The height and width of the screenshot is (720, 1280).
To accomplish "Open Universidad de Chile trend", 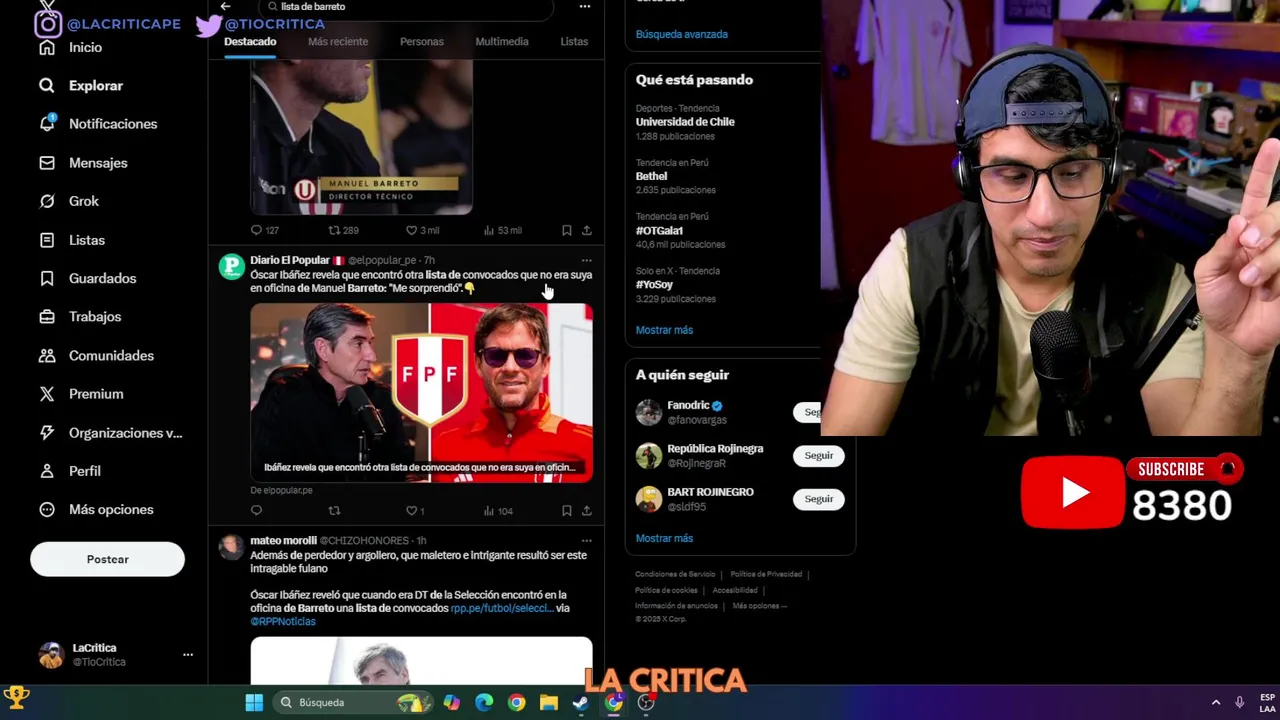I will (685, 122).
